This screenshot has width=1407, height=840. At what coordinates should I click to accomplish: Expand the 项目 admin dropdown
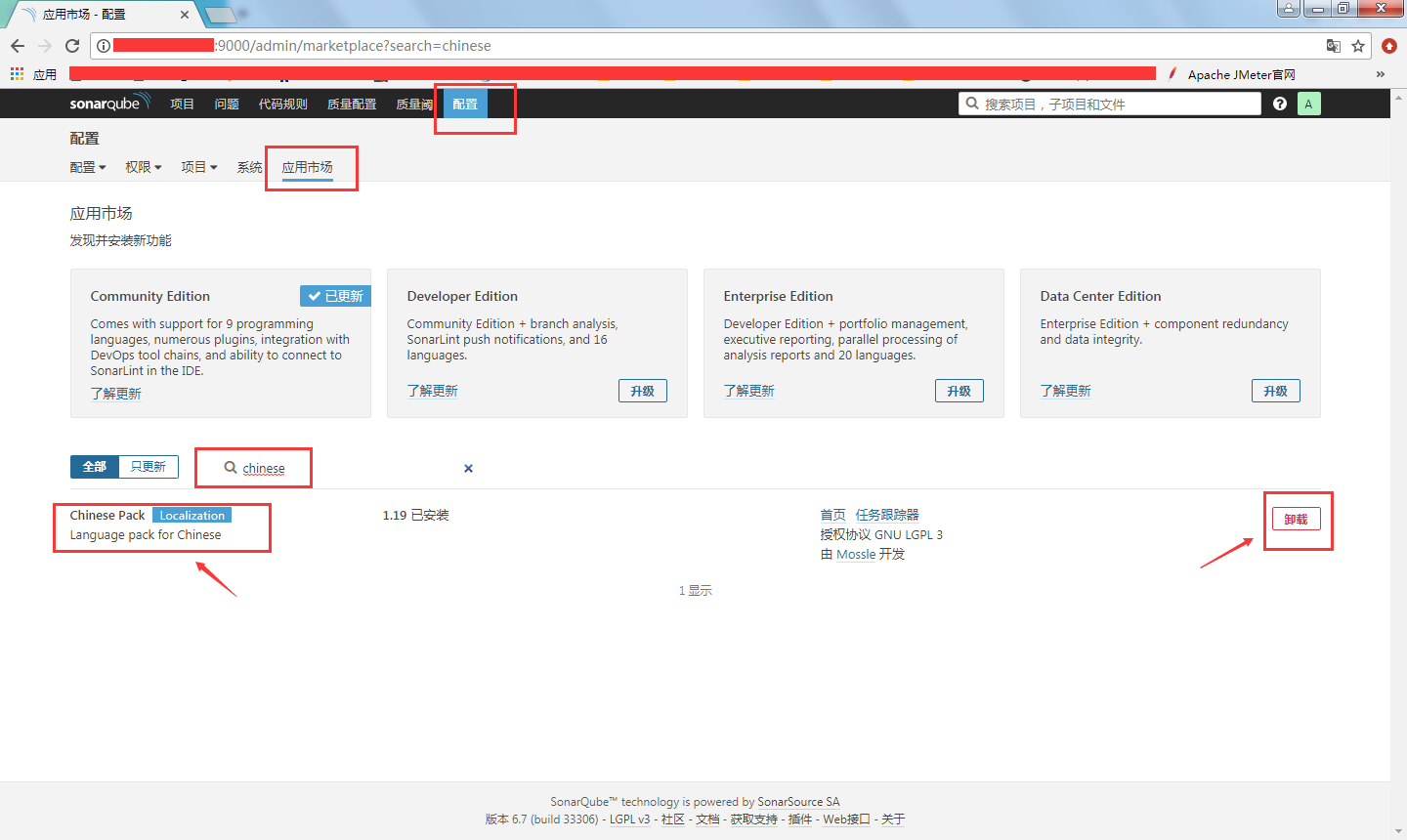[199, 167]
